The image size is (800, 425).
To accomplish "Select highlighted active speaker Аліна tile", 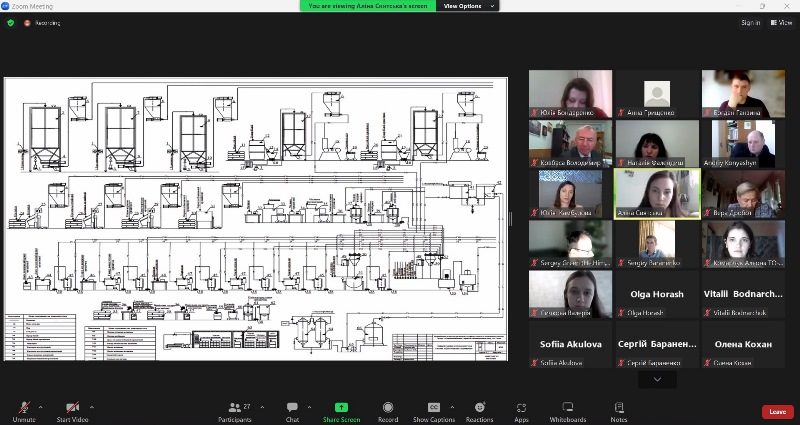I will [x=657, y=194].
